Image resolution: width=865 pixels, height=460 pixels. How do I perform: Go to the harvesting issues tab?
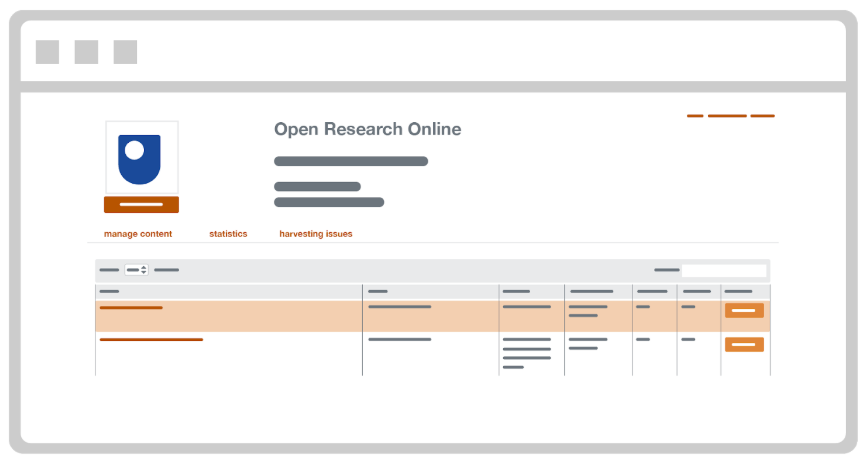[316, 234]
